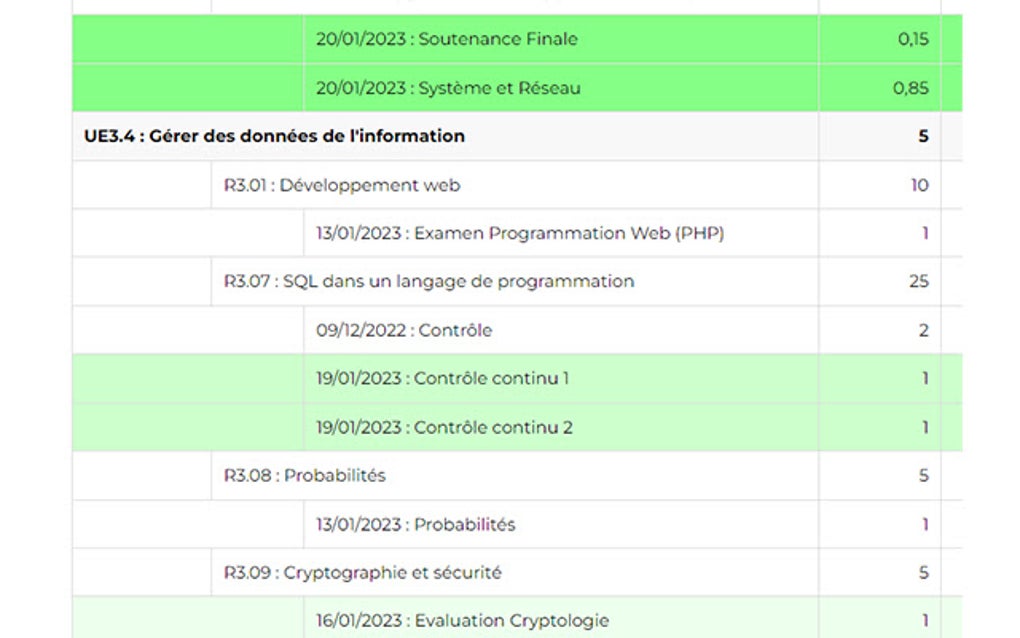Click the R3.08 Probabilités resource row
The width and height of the screenshot is (1020, 638).
click(x=304, y=476)
